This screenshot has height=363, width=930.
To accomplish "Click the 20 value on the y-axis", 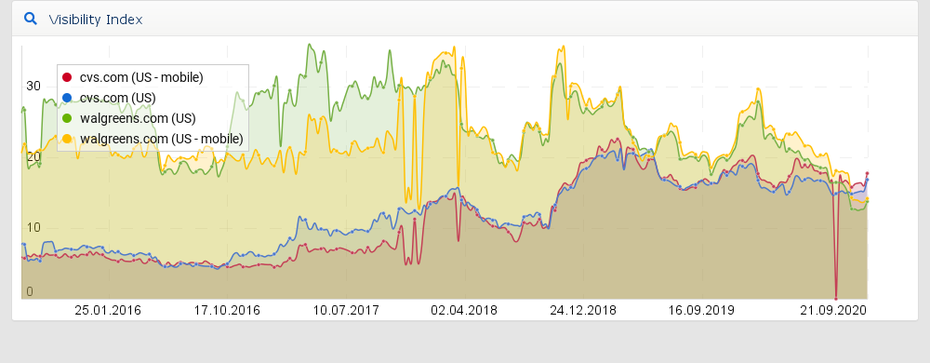I will point(33,157).
